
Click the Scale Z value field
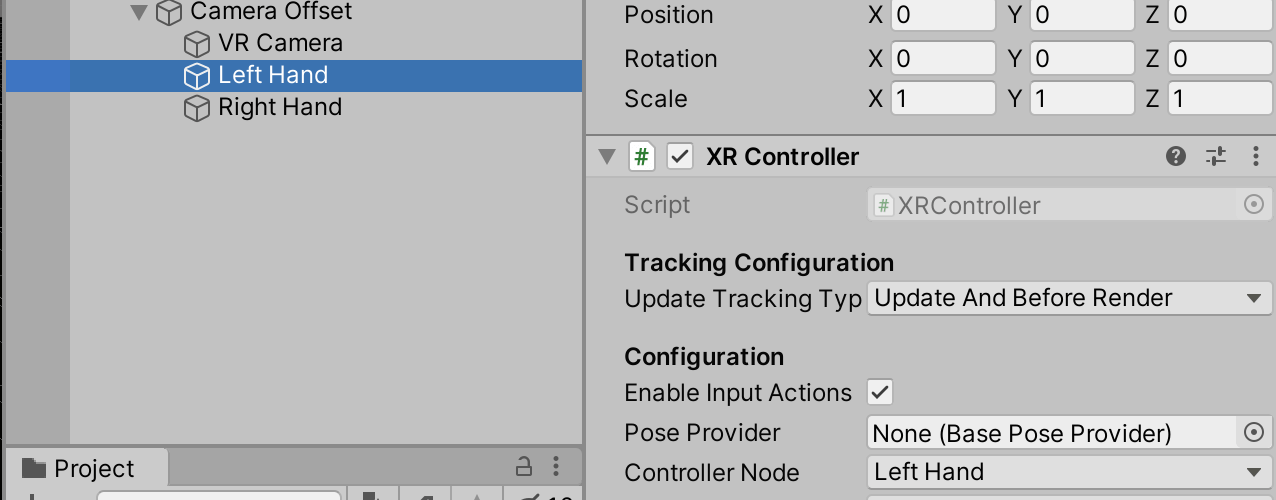pos(1220,98)
